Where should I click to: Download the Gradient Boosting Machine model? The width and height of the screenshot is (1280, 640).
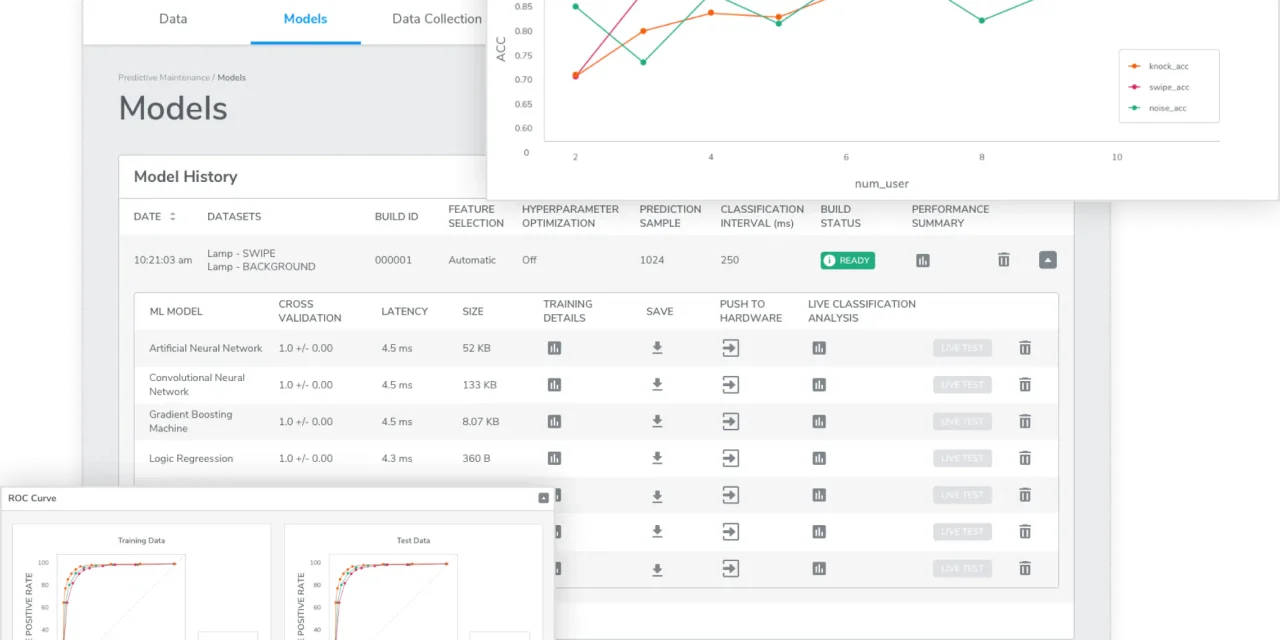657,422
